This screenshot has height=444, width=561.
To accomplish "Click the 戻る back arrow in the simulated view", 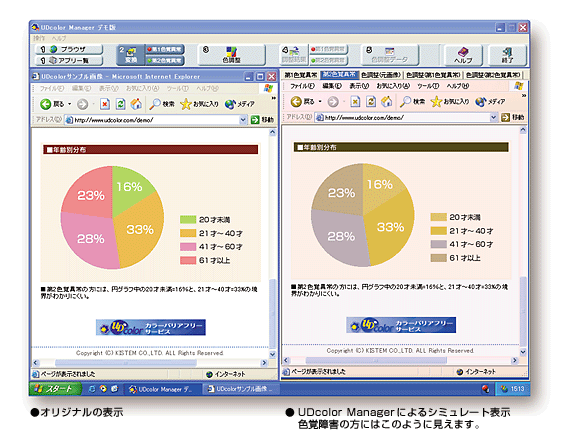I will coord(296,102).
